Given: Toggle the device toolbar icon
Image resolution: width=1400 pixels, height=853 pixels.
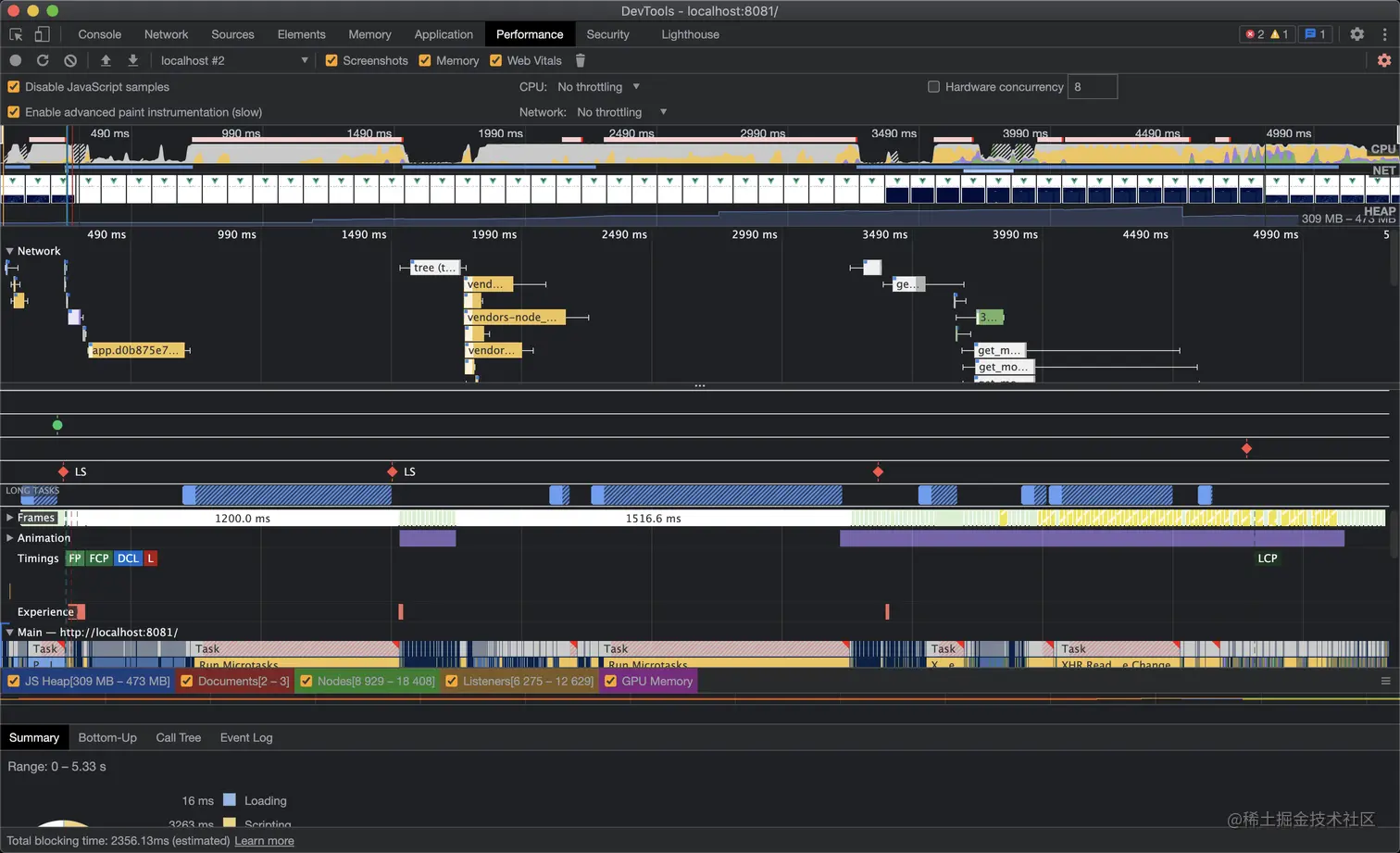Looking at the screenshot, I should [42, 34].
